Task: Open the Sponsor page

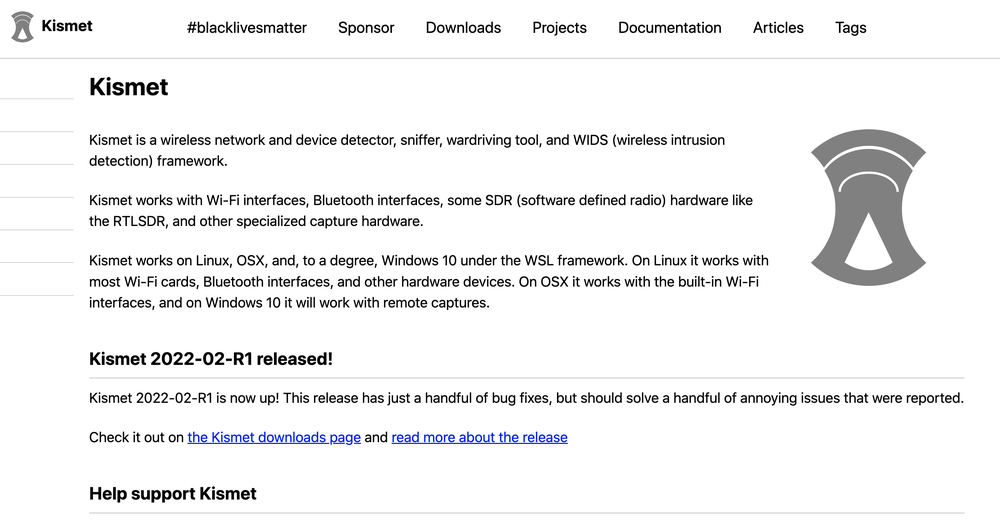Action: (x=366, y=28)
